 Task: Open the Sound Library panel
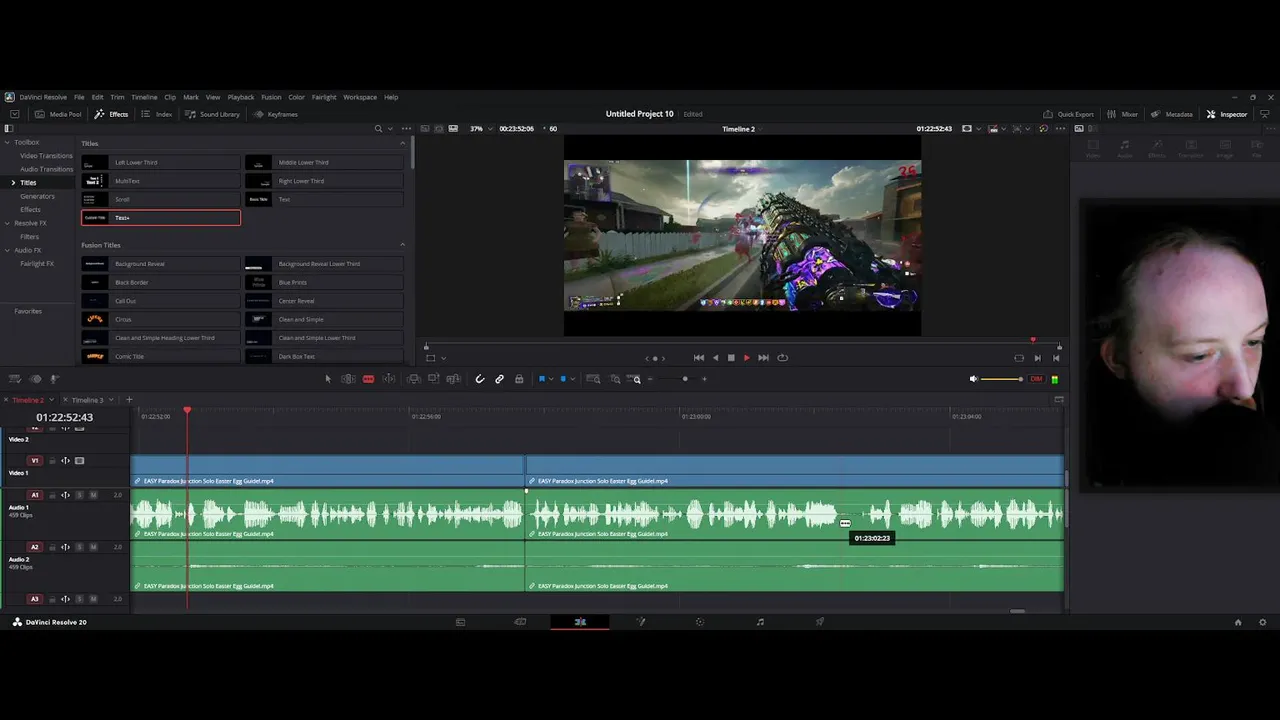click(x=212, y=114)
